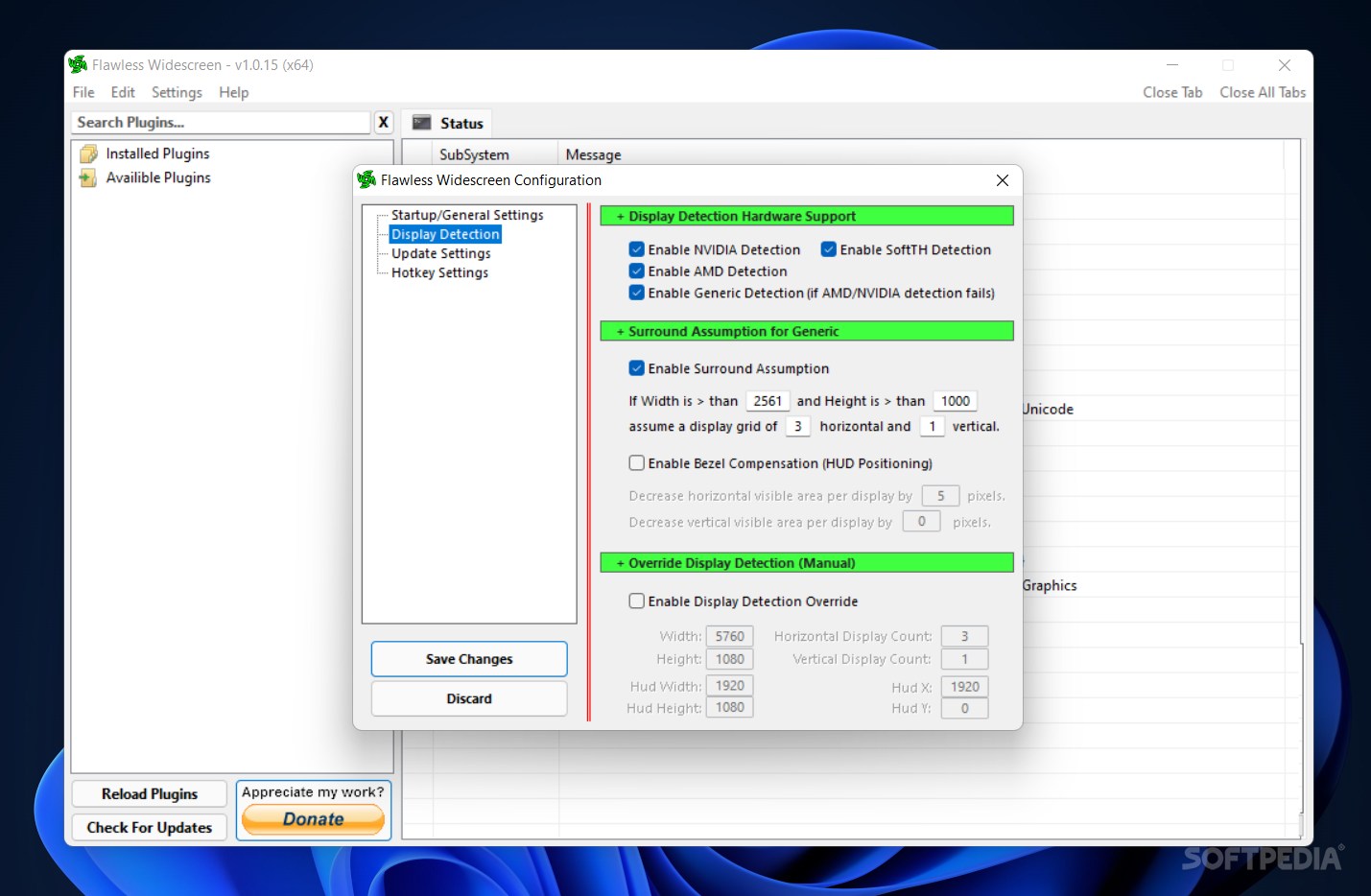Click the Discard button
The height and width of the screenshot is (896, 1371).
tap(469, 698)
